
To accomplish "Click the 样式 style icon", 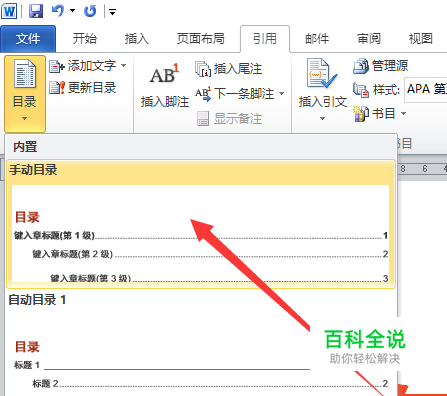I will click(x=361, y=90).
